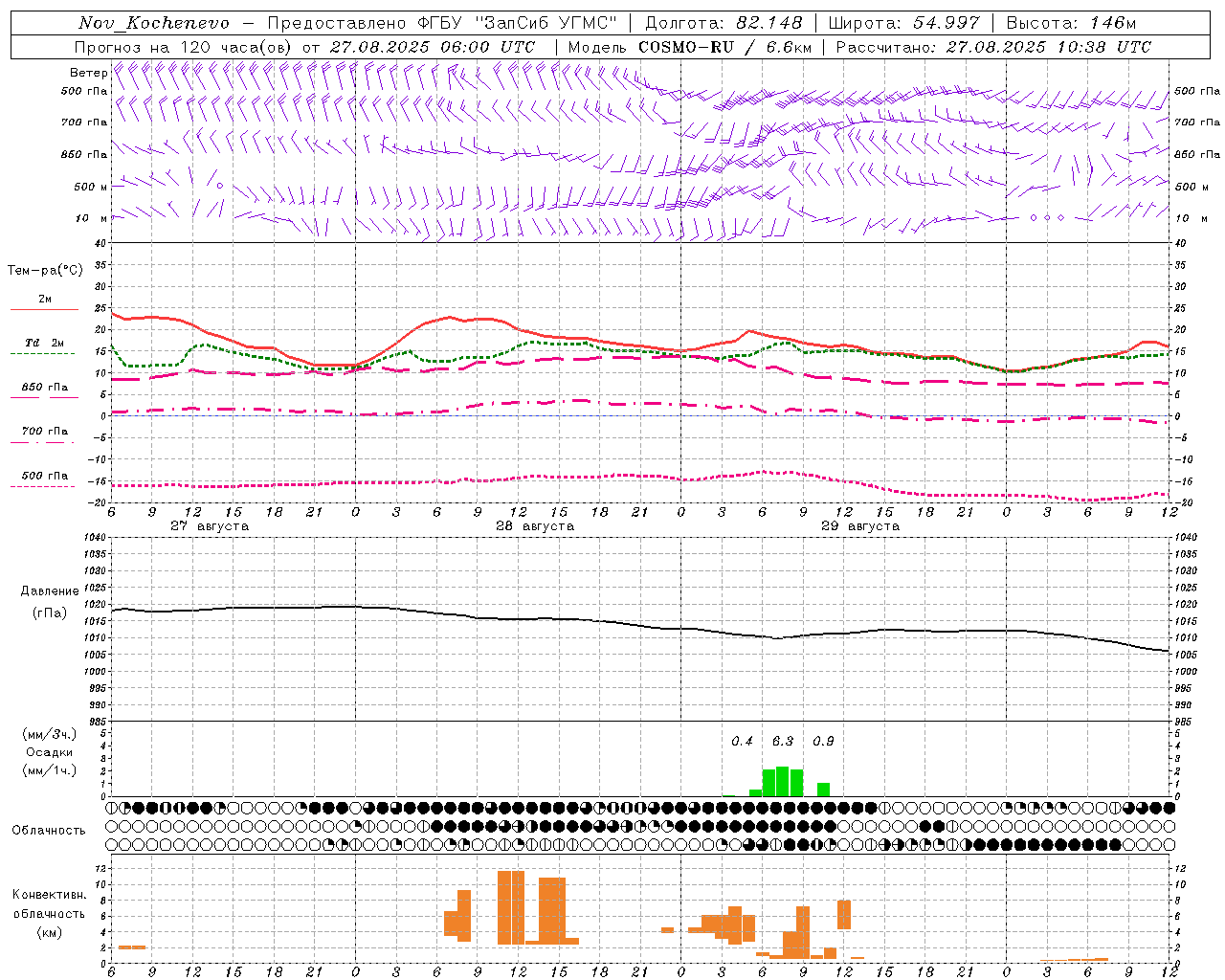Image resolution: width=1225 pixels, height=980 pixels.
Task: Click the 0.9 precipitation total value
Action: (823, 741)
